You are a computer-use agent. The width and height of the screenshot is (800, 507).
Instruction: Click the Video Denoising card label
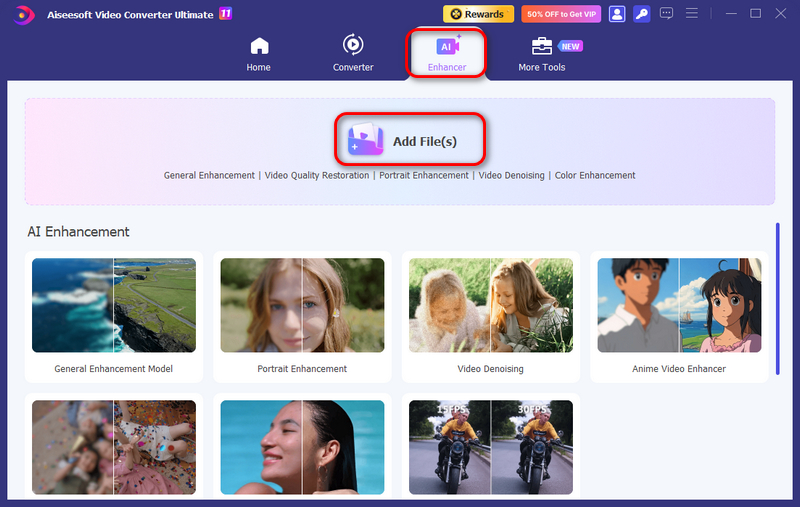pos(490,369)
